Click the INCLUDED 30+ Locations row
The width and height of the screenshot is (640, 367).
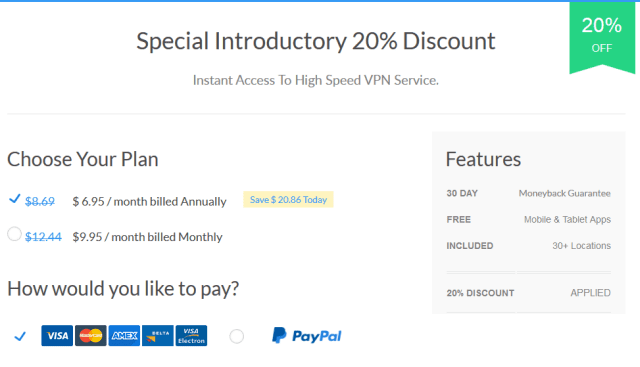(x=529, y=246)
